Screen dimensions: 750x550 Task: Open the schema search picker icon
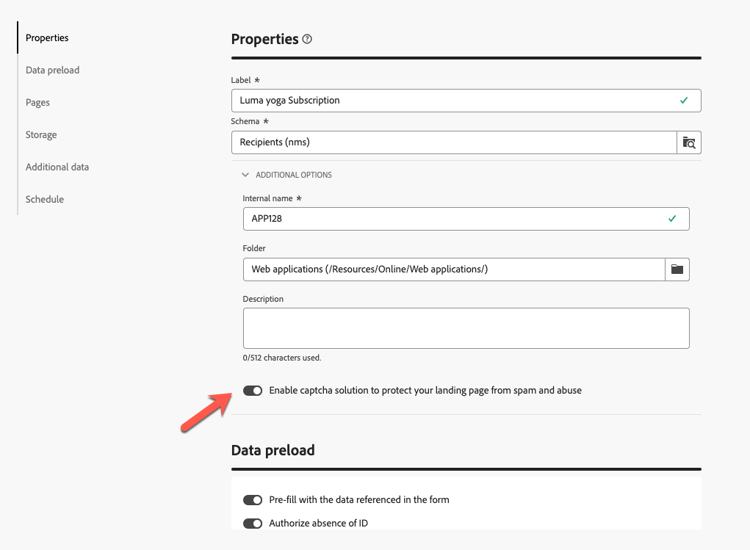pos(689,143)
